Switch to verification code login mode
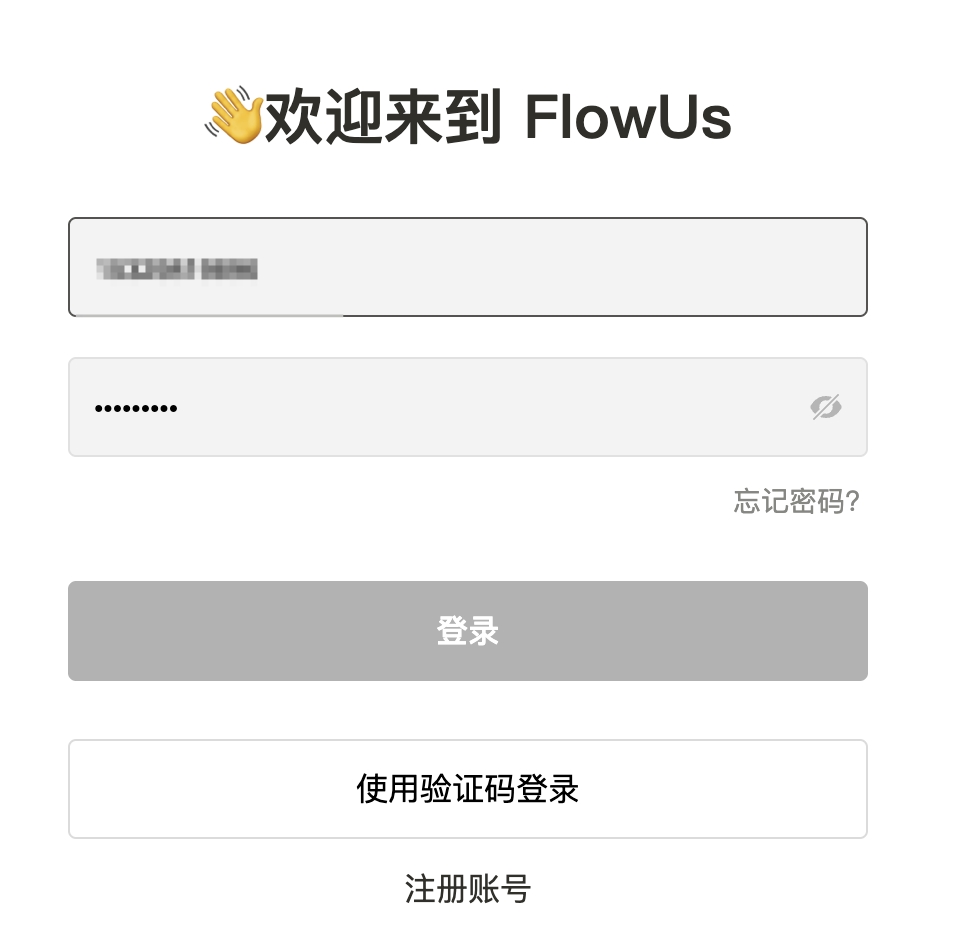Screen dimensions: 964x950 coord(467,788)
